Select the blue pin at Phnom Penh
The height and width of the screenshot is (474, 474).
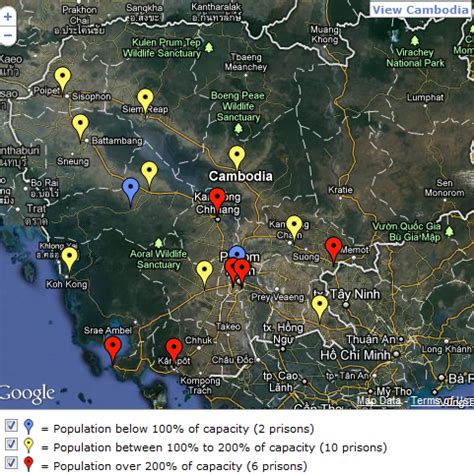click(237, 252)
